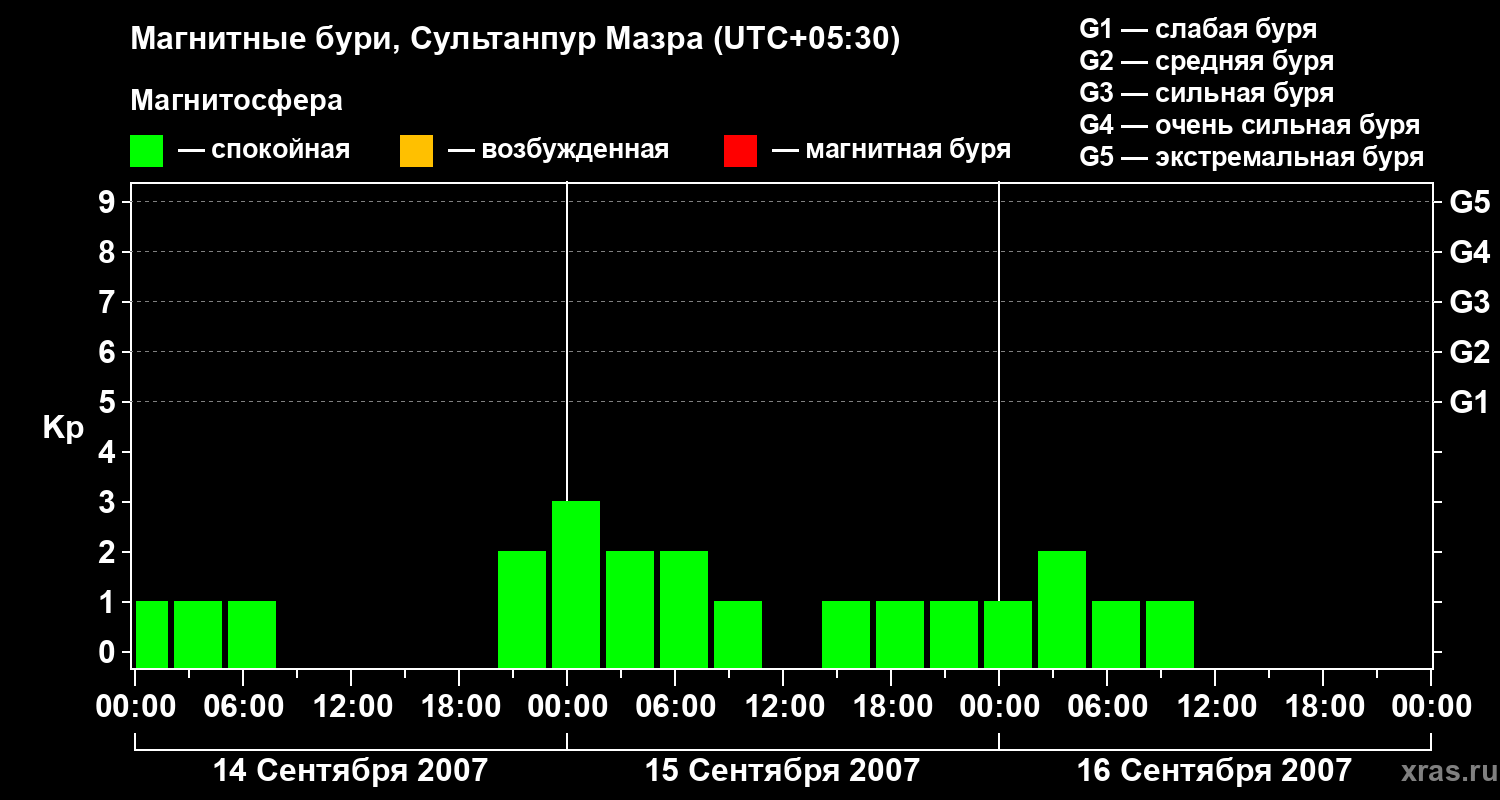Select the 'G4 — очень сильная буря' line

[x=1250, y=125]
